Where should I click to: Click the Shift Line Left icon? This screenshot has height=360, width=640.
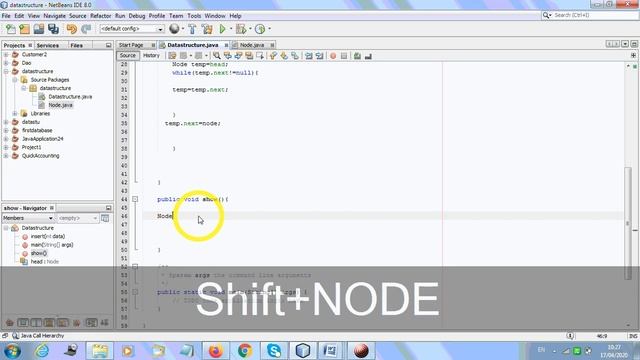point(309,56)
